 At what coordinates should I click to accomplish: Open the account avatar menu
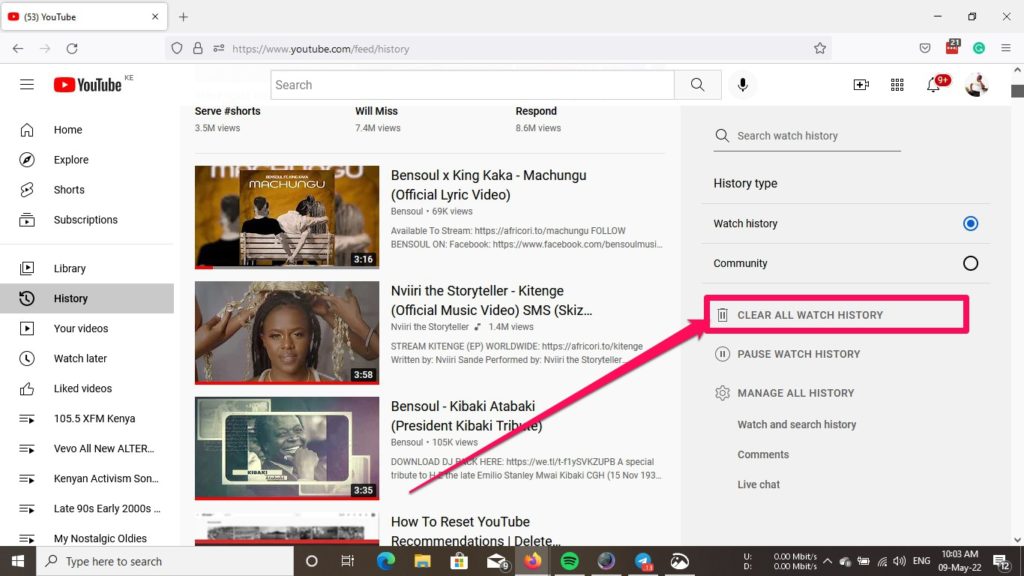(977, 85)
